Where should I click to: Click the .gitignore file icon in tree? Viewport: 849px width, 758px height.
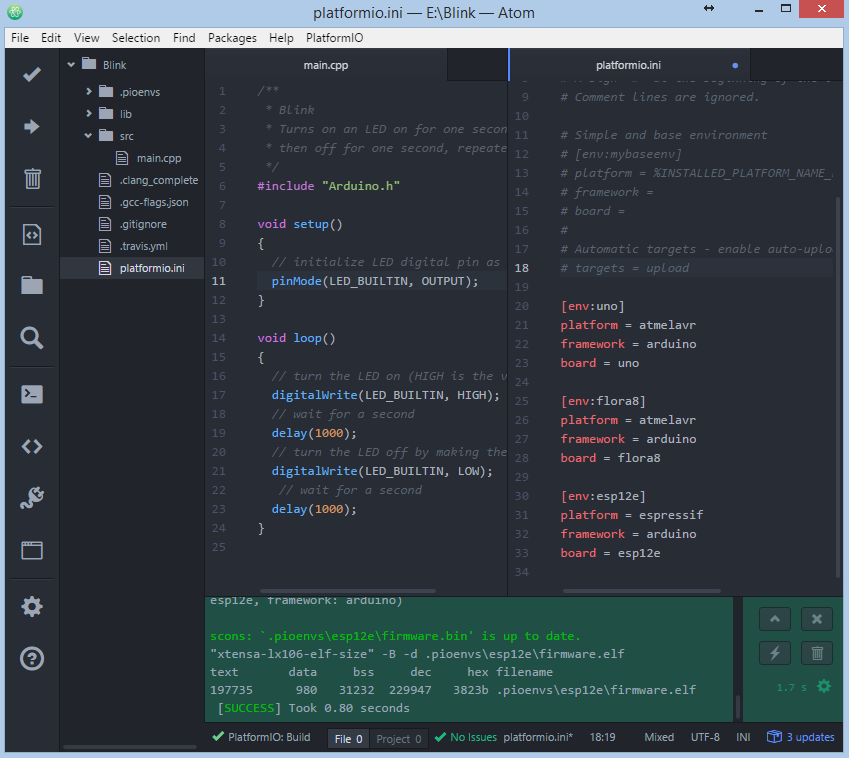(x=105, y=224)
